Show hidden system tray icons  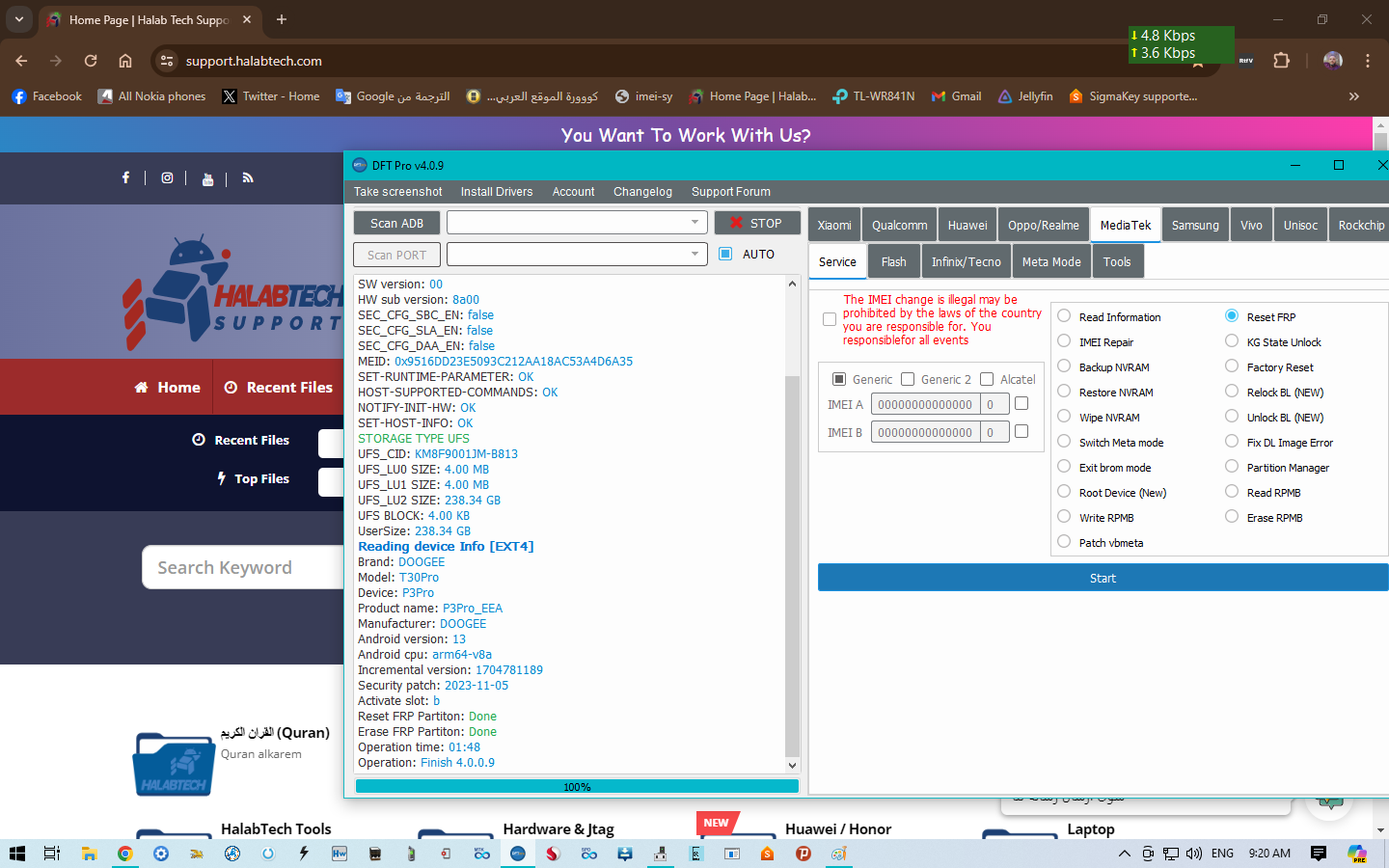coord(1124,854)
